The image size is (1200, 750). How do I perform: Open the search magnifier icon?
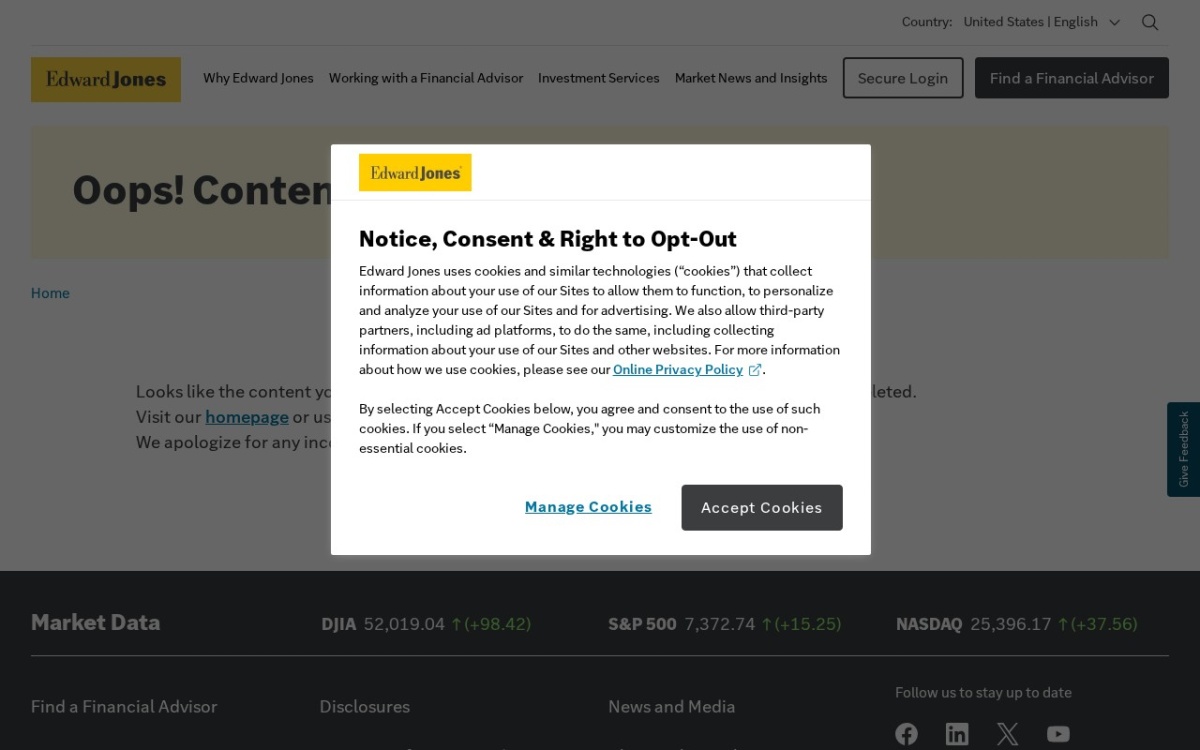(x=1150, y=22)
